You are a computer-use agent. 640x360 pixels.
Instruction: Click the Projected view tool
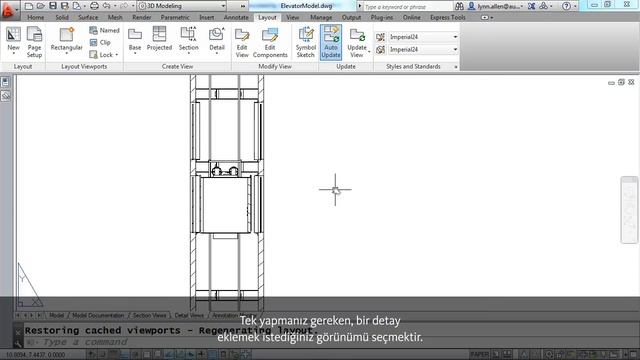[x=159, y=40]
